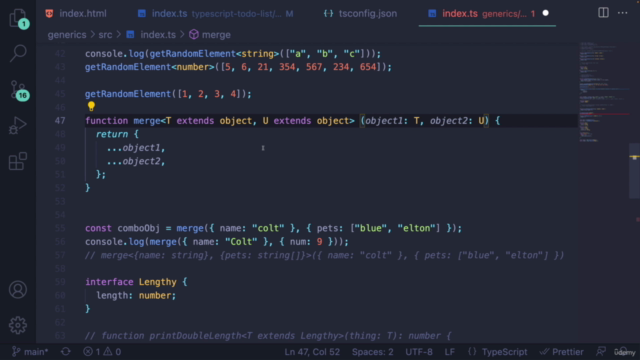Click the src folder in breadcrumb
Viewport: 640px width, 360px height.
coord(105,35)
